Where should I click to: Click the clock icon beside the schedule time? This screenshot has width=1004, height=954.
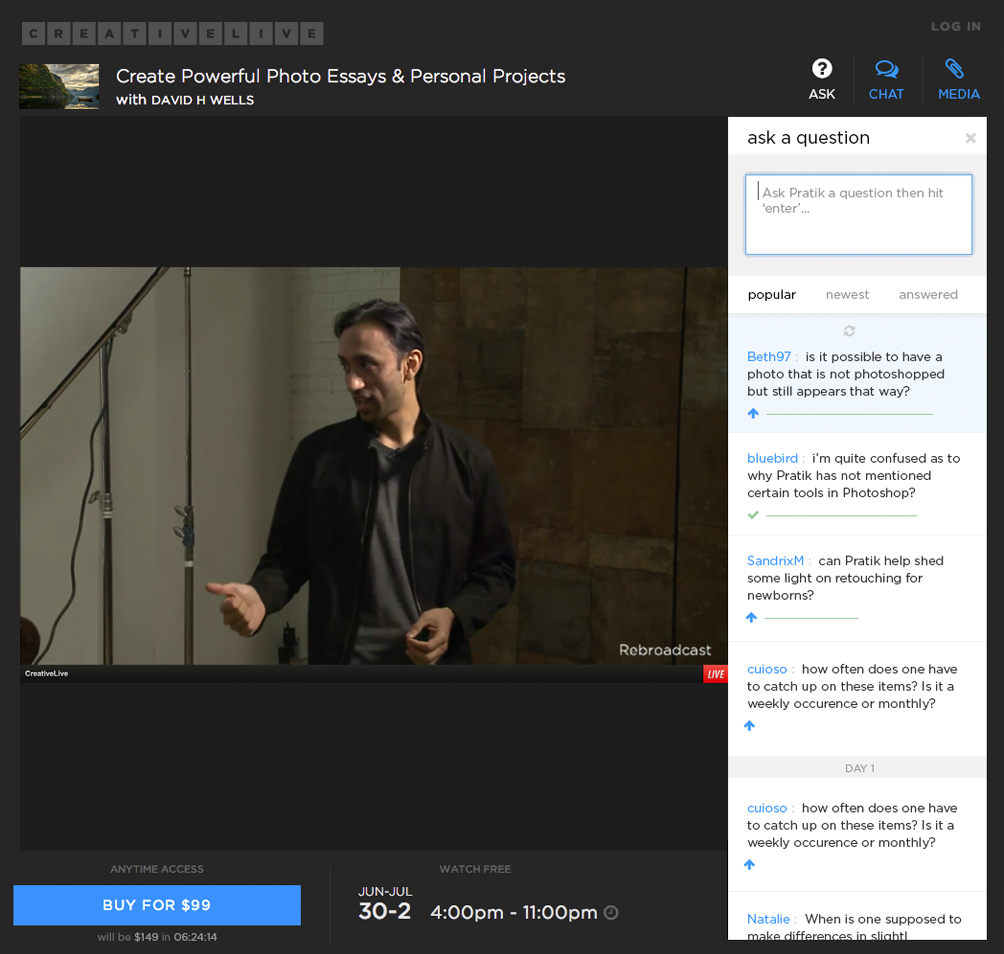(x=611, y=912)
